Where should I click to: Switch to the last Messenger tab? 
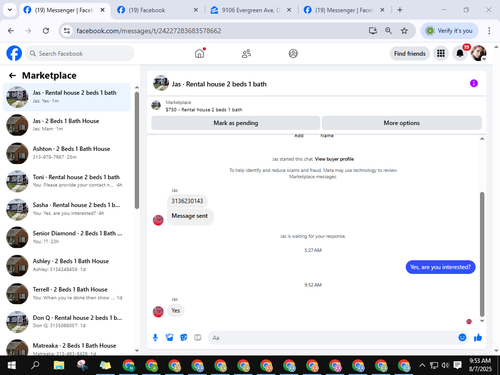tap(343, 10)
